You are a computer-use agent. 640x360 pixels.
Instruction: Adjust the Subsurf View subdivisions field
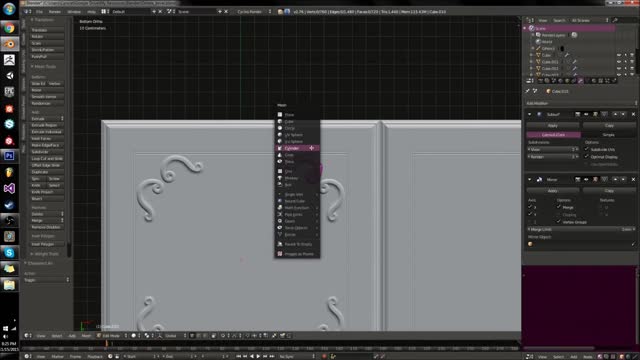(553, 149)
